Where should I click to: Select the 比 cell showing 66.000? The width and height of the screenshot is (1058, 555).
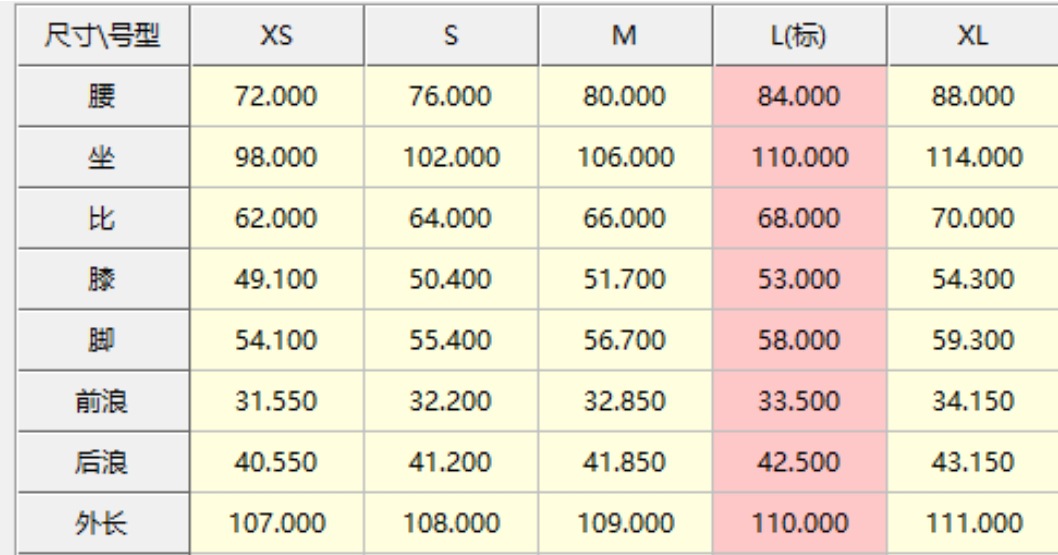click(625, 219)
